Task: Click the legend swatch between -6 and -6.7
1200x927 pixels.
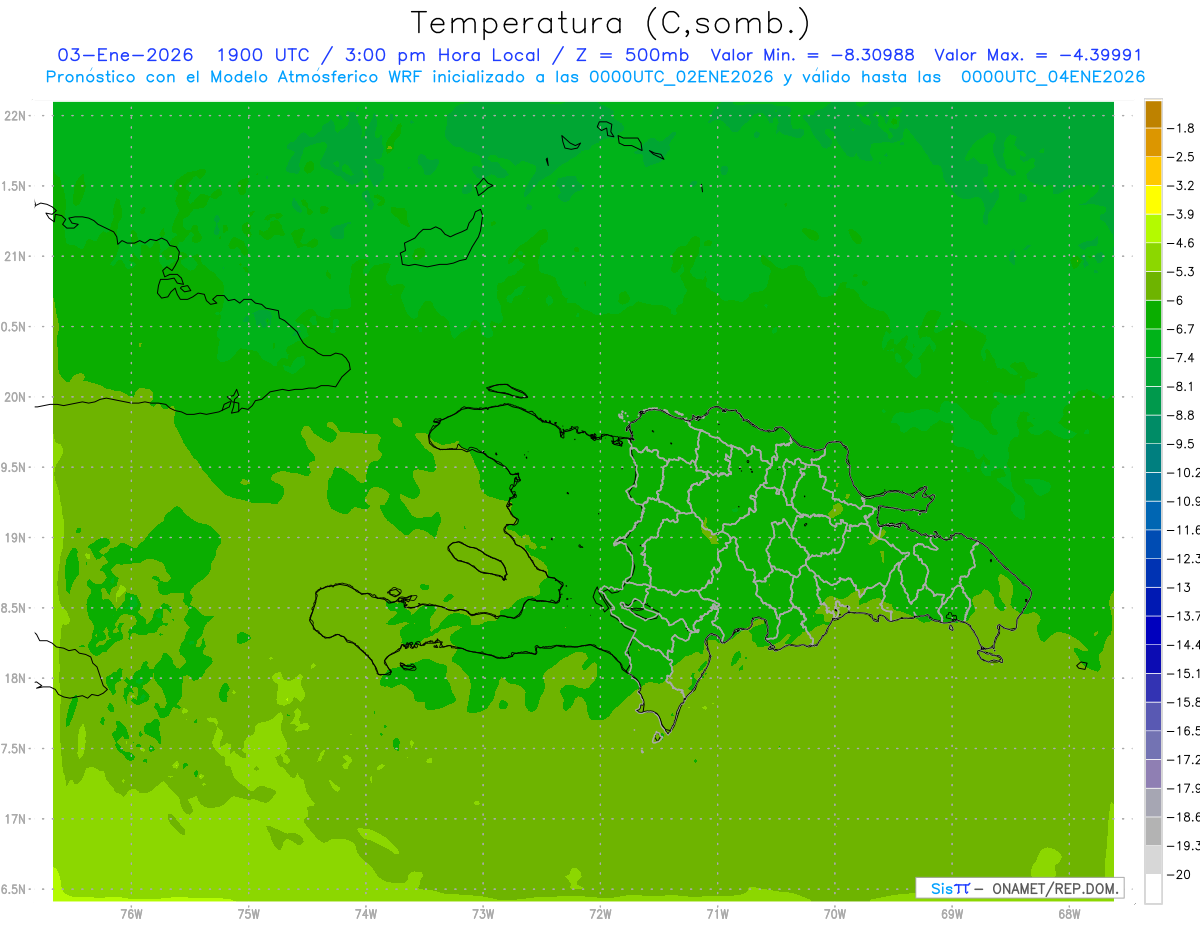Action: (x=1153, y=315)
